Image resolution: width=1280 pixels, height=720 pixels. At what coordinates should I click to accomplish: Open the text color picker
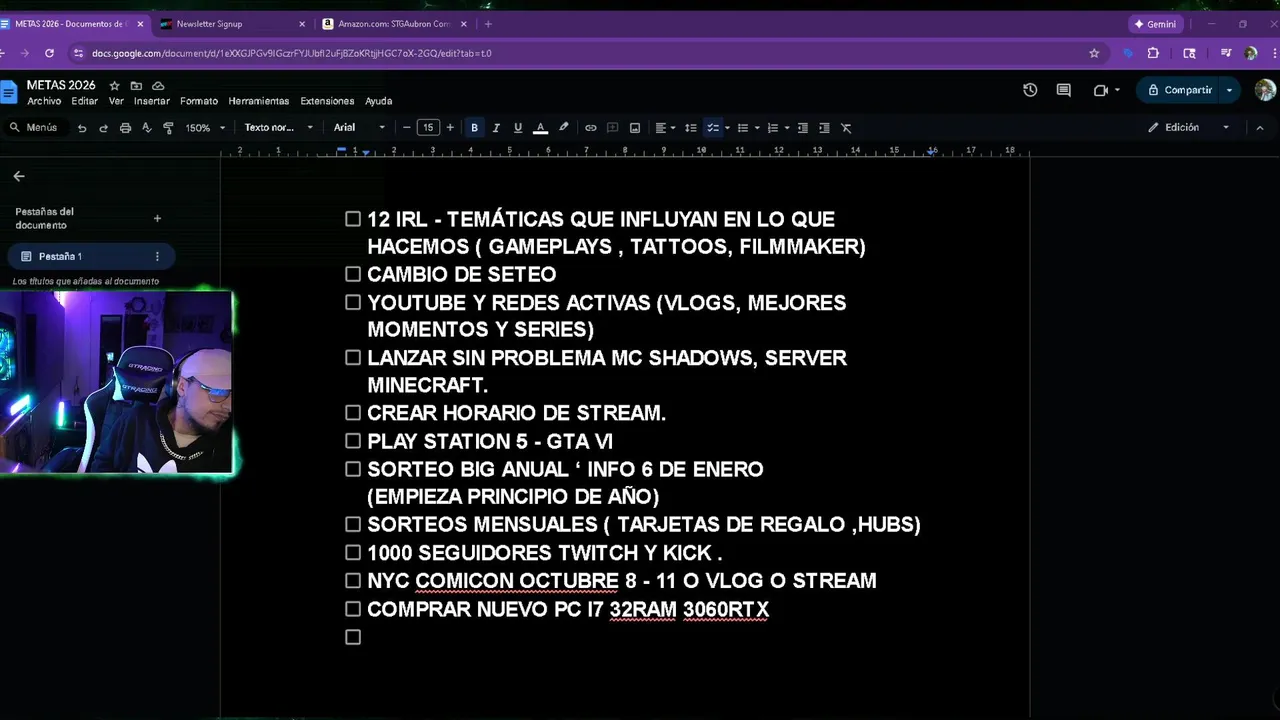[540, 128]
